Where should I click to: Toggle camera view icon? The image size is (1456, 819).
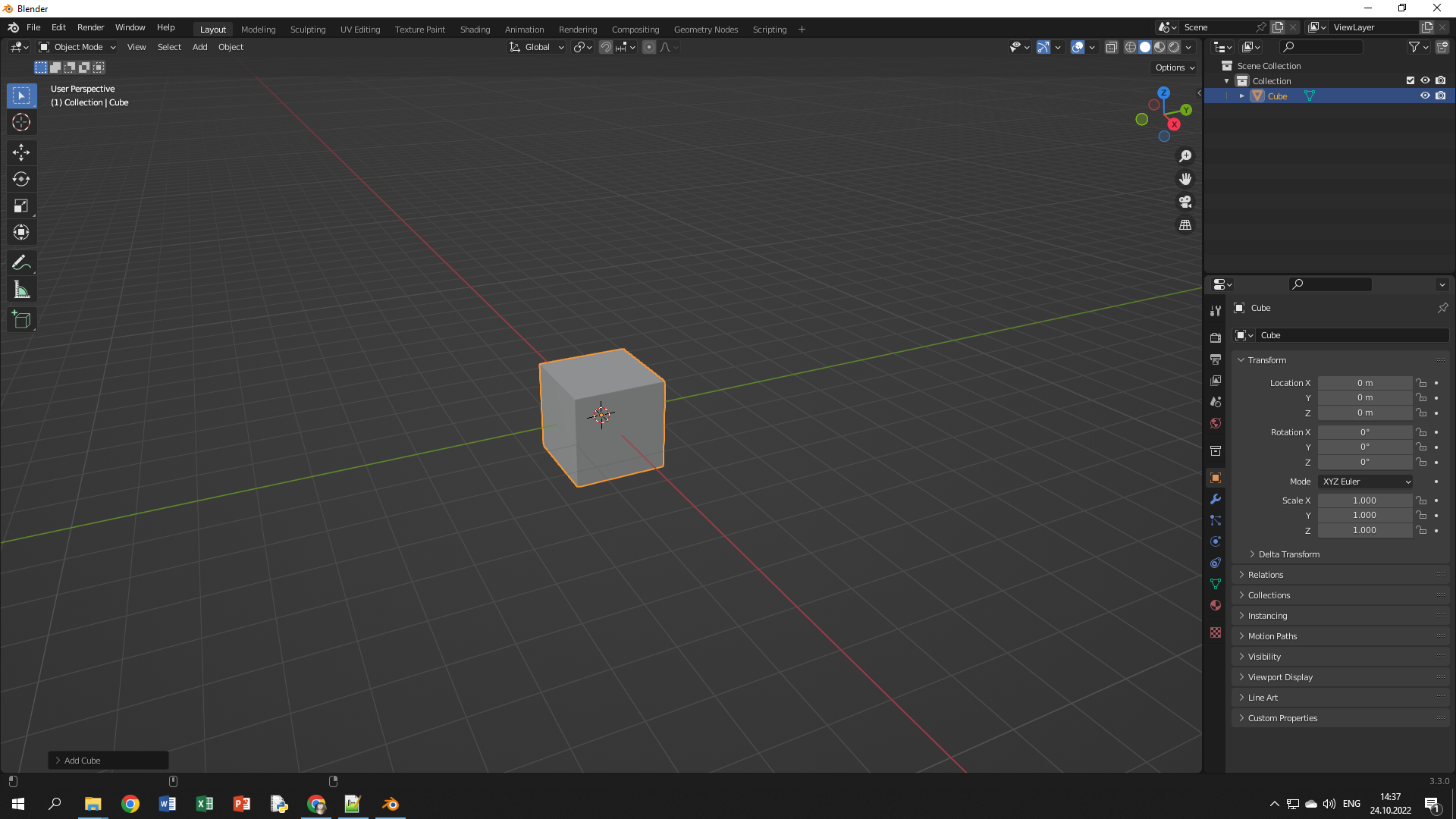(x=1185, y=202)
